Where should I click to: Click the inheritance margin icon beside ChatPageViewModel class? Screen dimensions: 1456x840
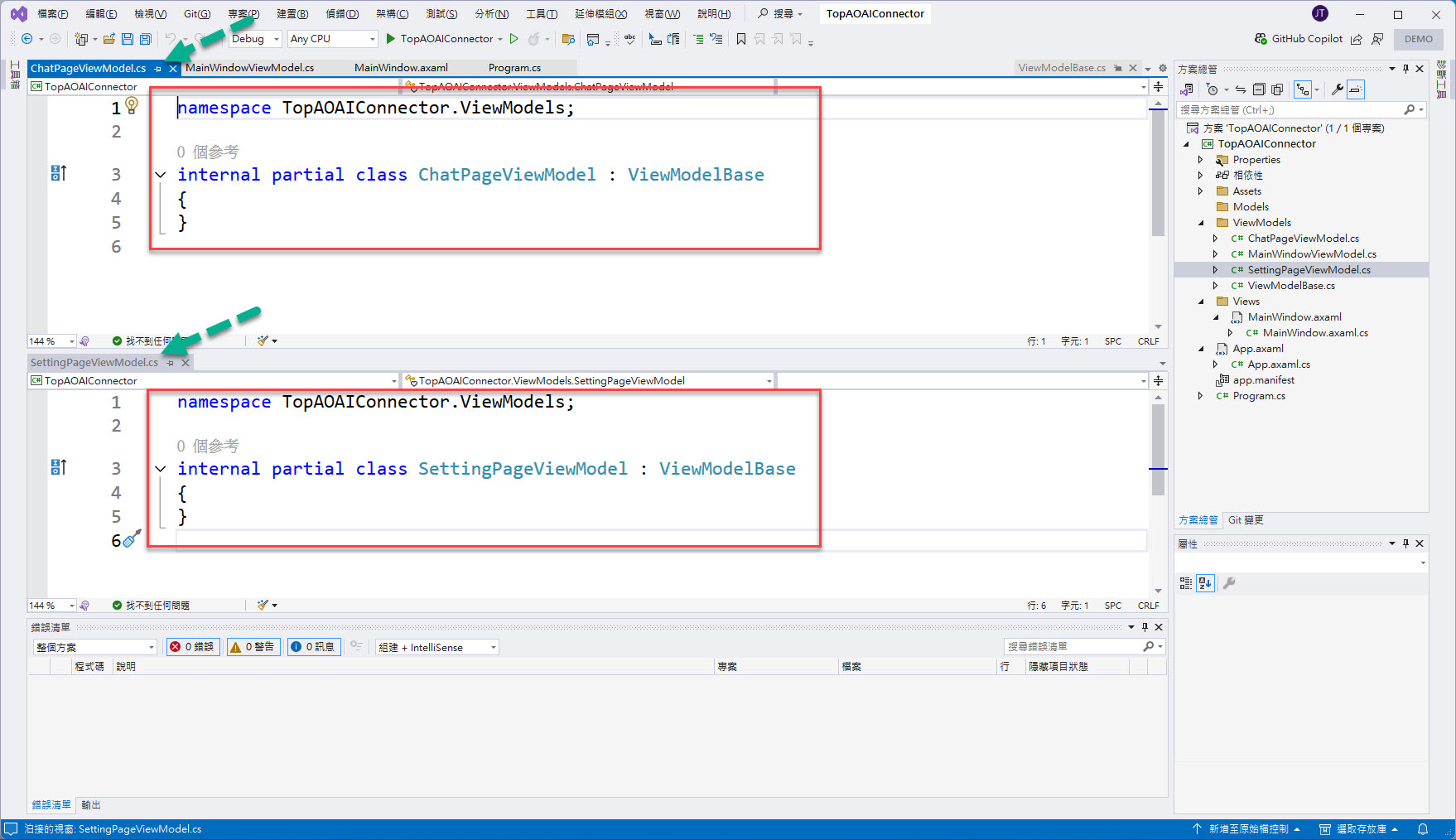pyautogui.click(x=59, y=173)
